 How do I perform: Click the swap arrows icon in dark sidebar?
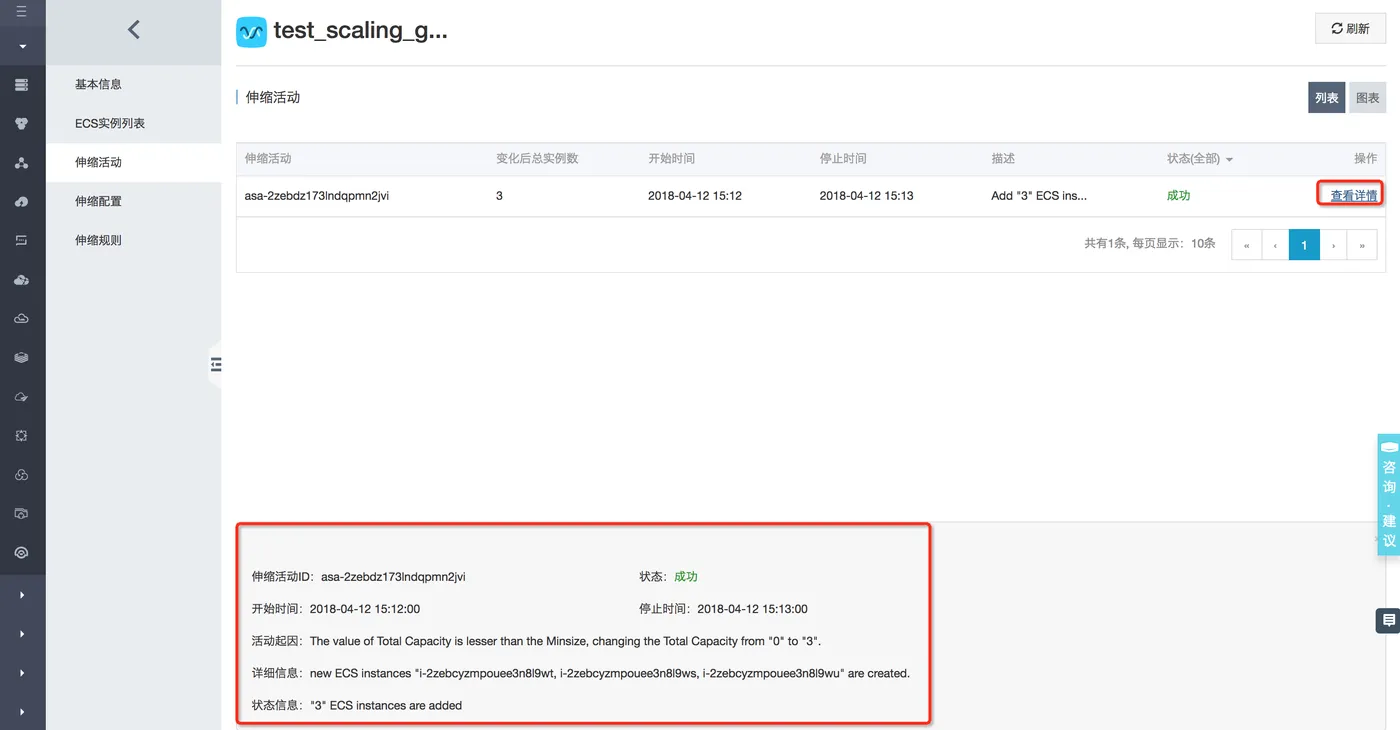pos(22,241)
